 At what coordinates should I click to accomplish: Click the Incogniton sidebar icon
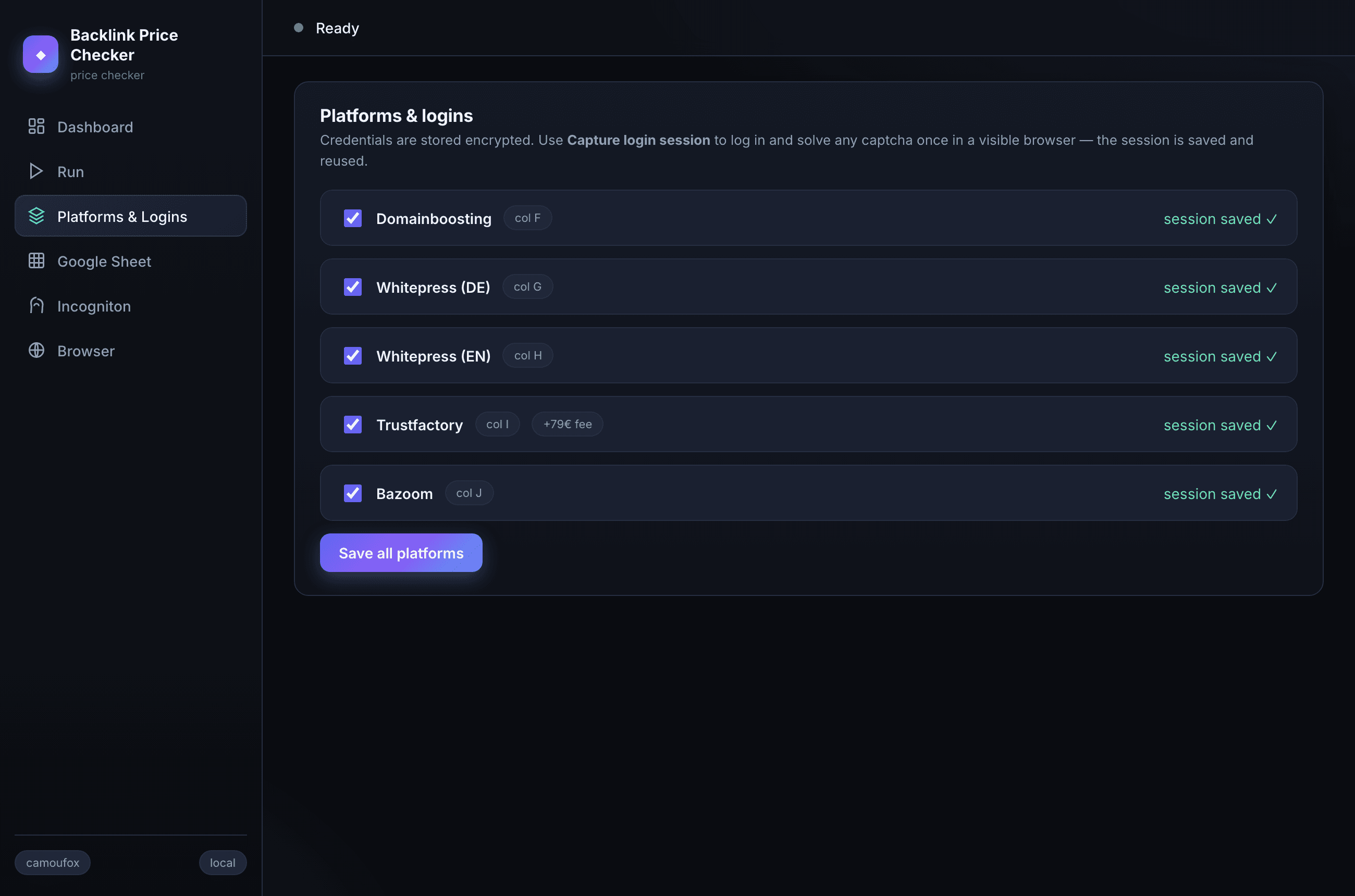(x=36, y=305)
